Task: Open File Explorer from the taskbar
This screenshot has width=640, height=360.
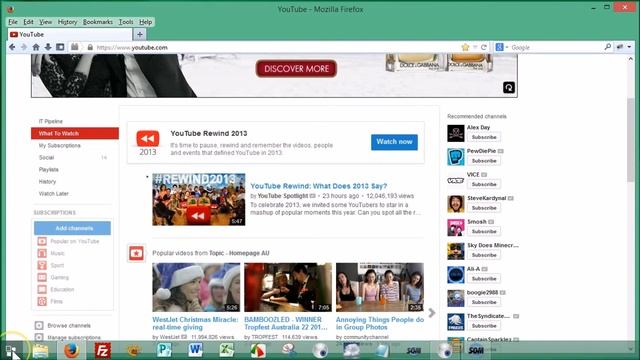Action: pyautogui.click(x=40, y=351)
